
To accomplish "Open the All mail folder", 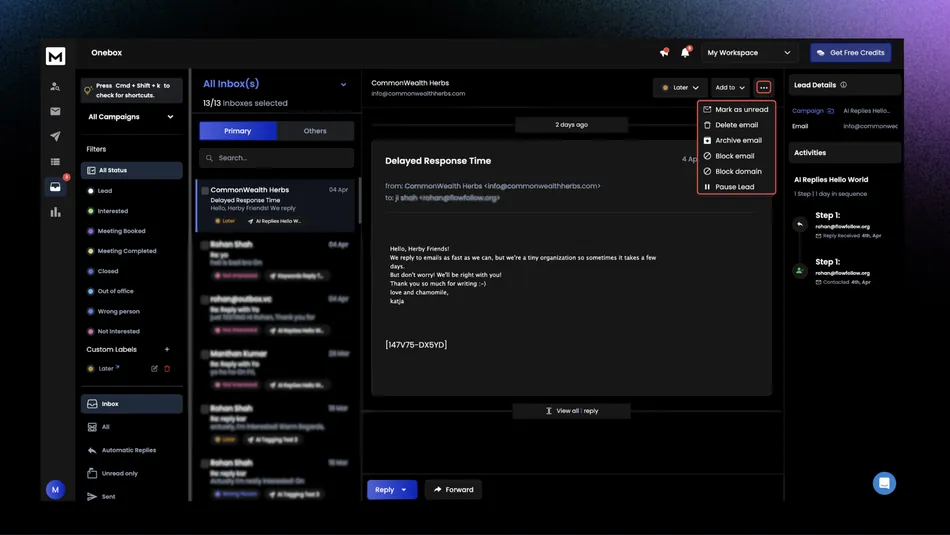I will coord(99,427).
